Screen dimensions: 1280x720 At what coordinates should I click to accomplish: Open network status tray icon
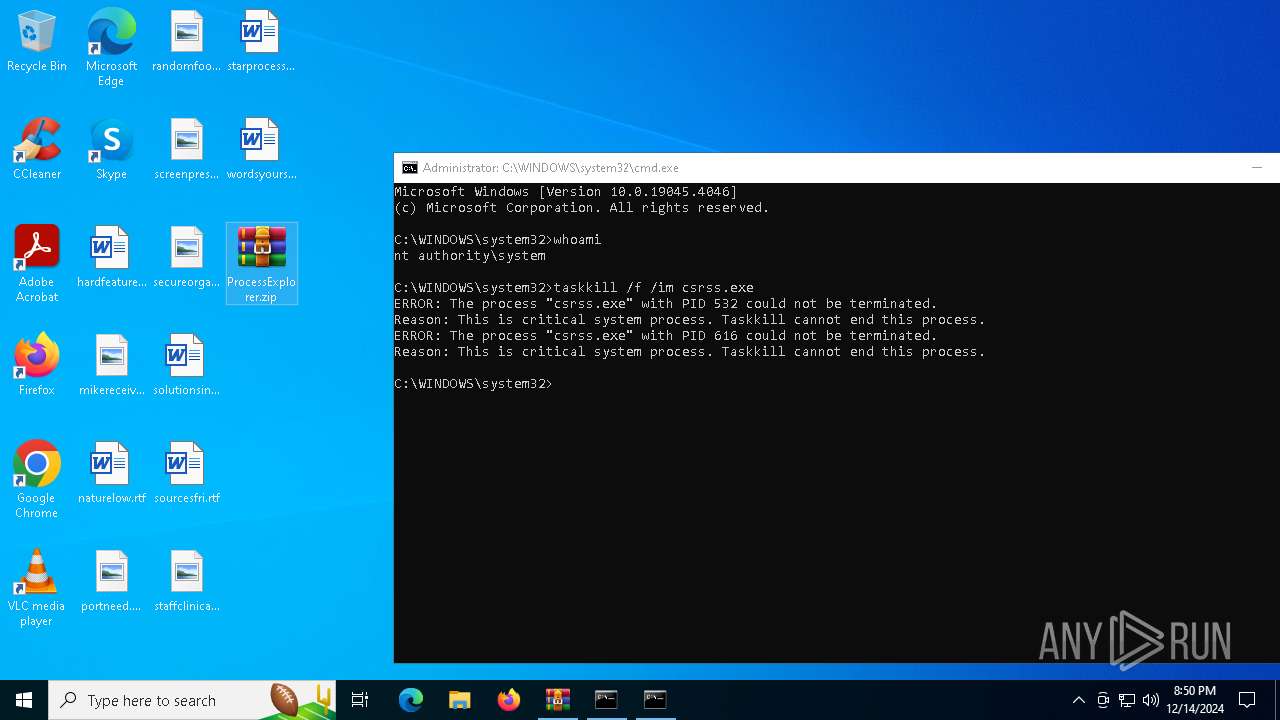click(x=1127, y=700)
